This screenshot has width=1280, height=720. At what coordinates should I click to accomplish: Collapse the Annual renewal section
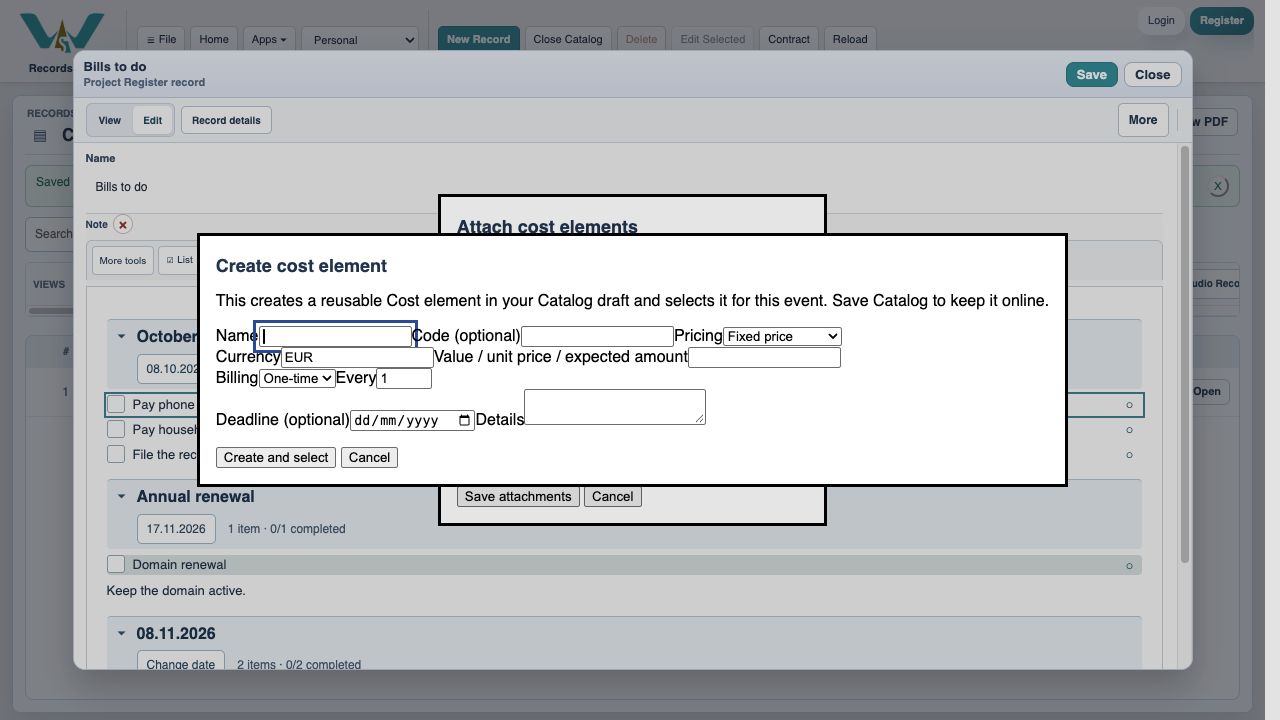click(x=121, y=496)
